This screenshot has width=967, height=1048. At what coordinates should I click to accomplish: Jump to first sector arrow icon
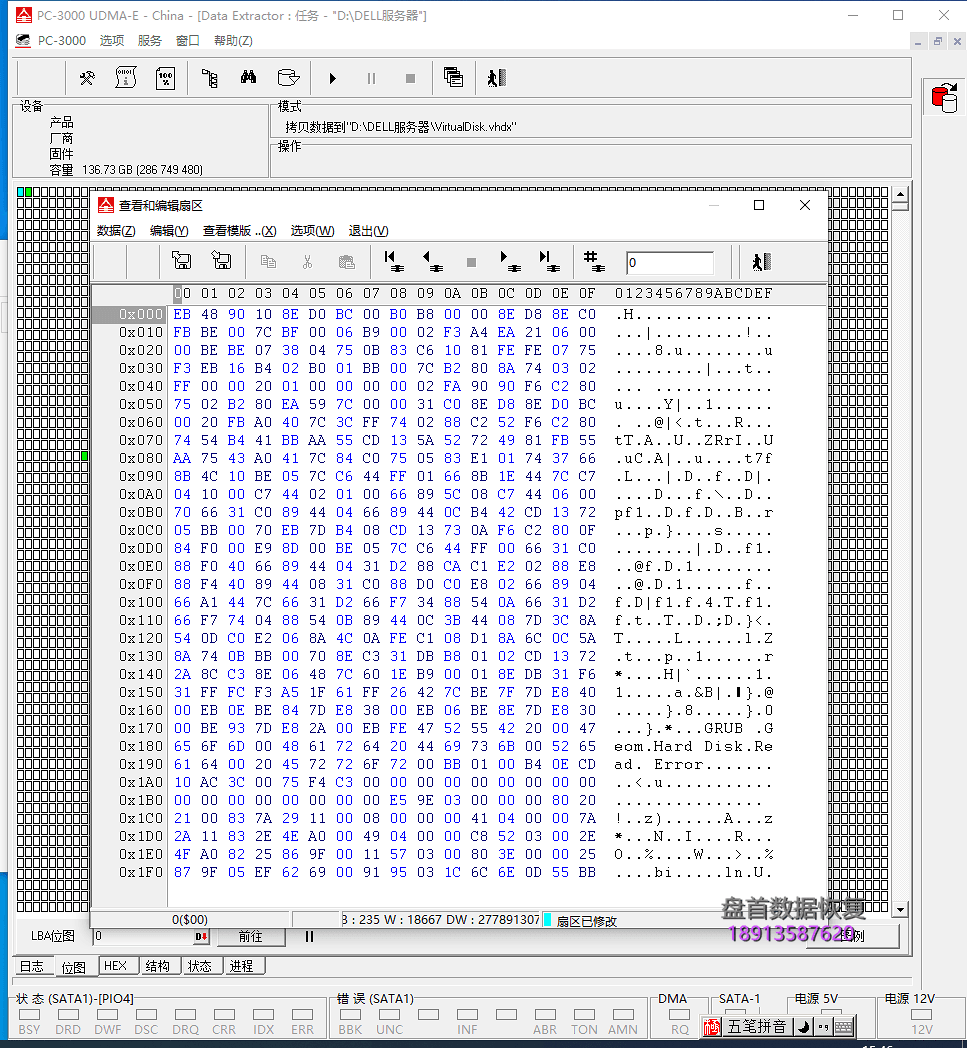394,261
